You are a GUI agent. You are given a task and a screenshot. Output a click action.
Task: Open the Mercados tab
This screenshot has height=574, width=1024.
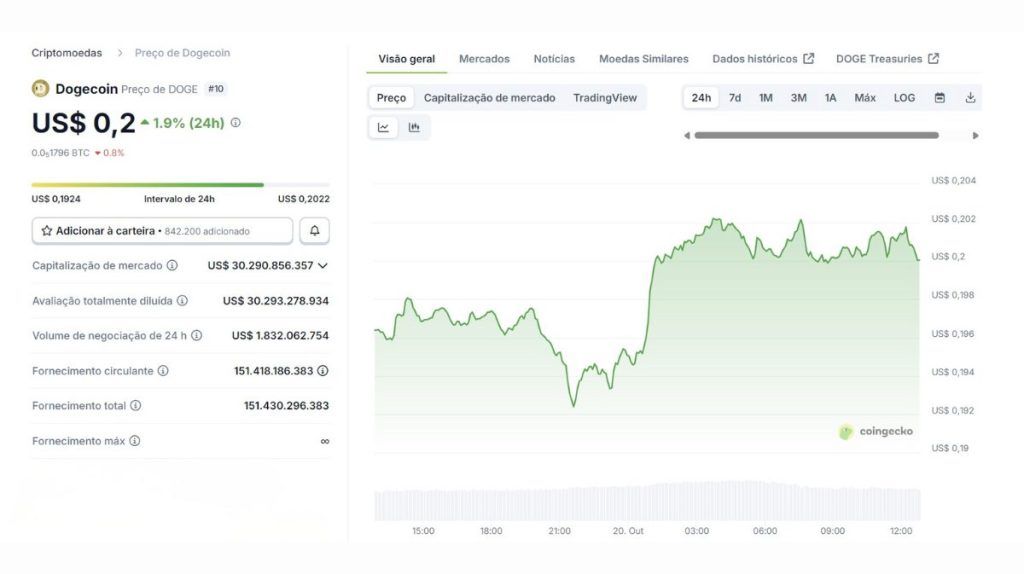coord(484,59)
